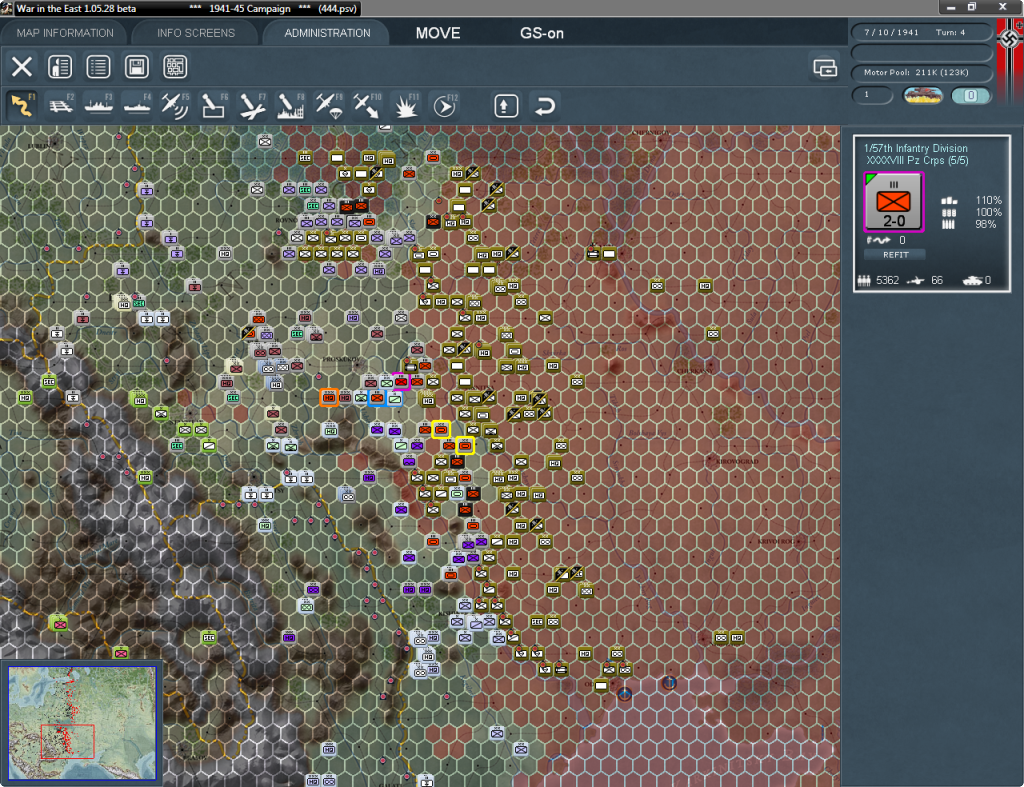Click the boxed up-arrow toolbar icon
Viewport: 1024px width, 787px height.
click(x=505, y=106)
